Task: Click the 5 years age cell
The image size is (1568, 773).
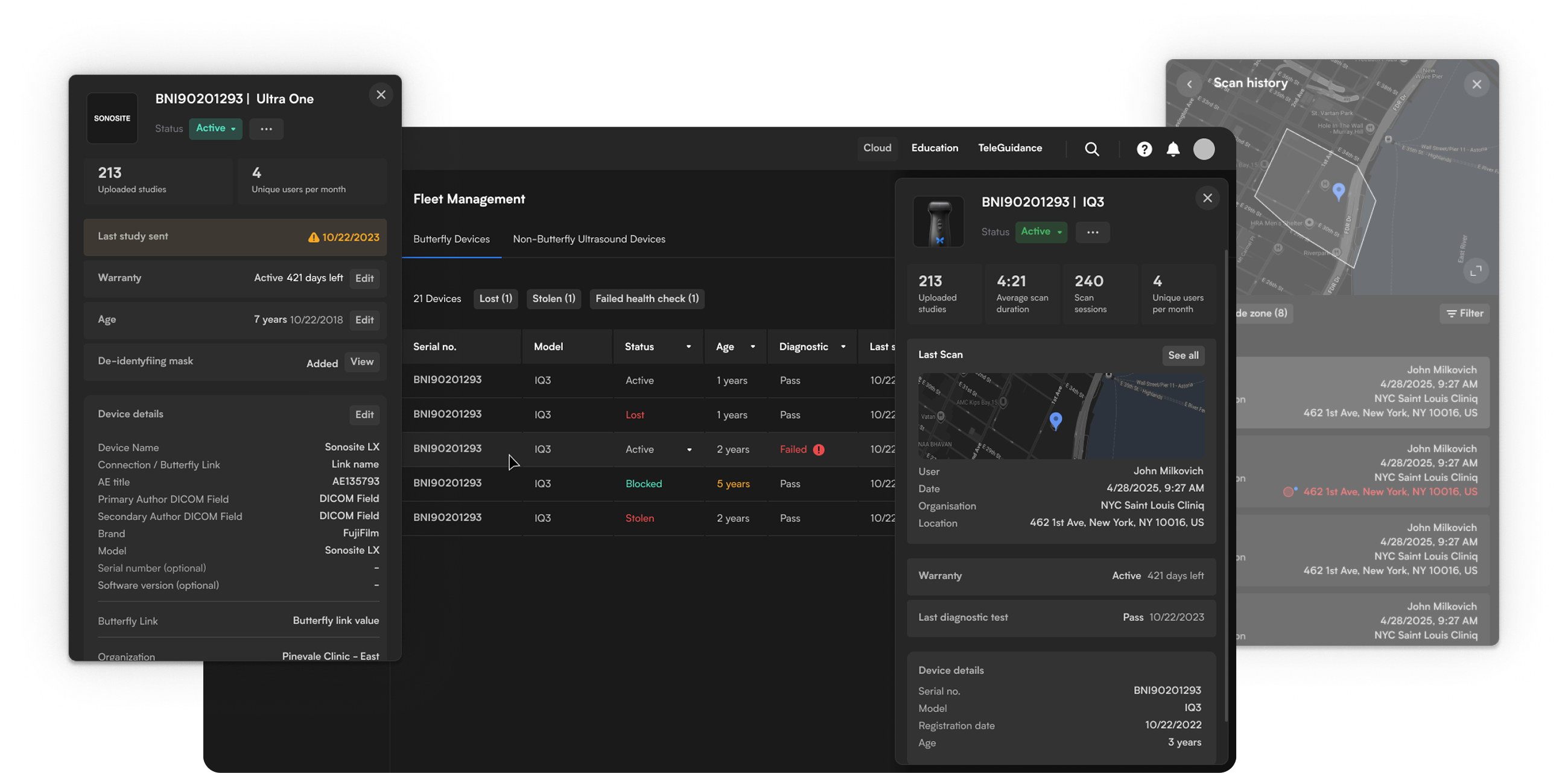Action: pos(733,484)
